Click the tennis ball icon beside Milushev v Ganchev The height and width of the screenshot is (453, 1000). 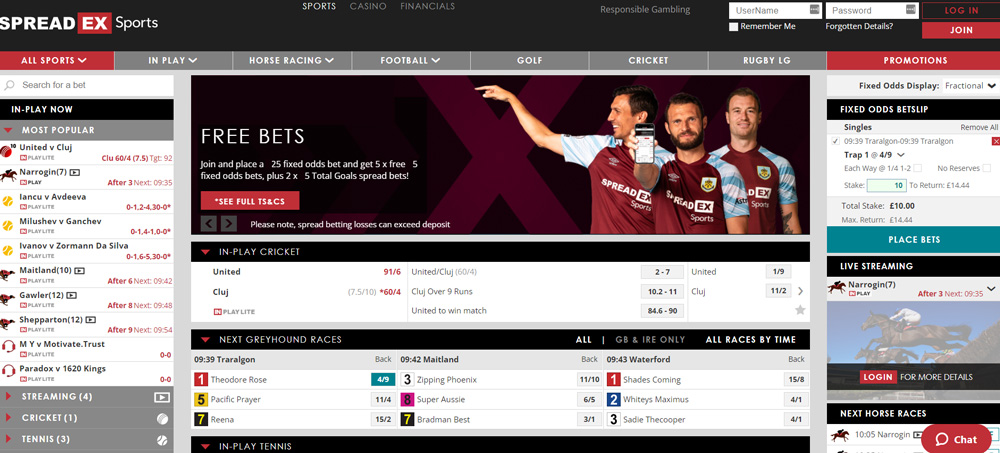[x=8, y=225]
